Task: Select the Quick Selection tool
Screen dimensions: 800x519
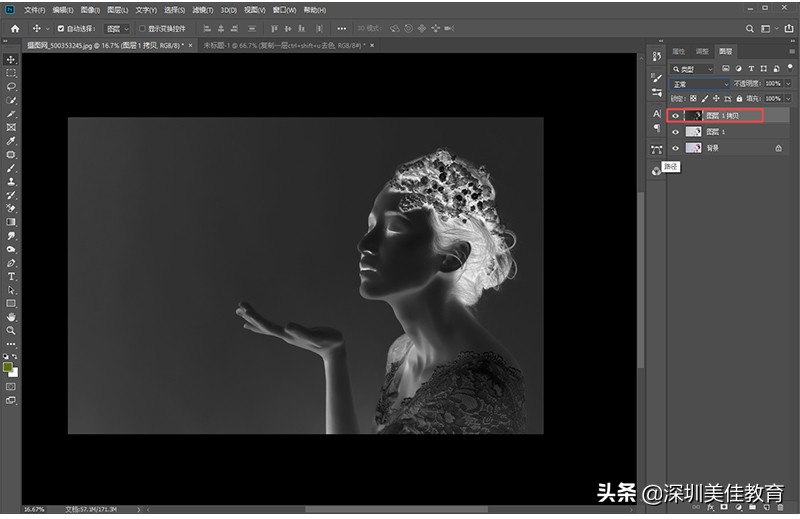Action: click(x=11, y=100)
